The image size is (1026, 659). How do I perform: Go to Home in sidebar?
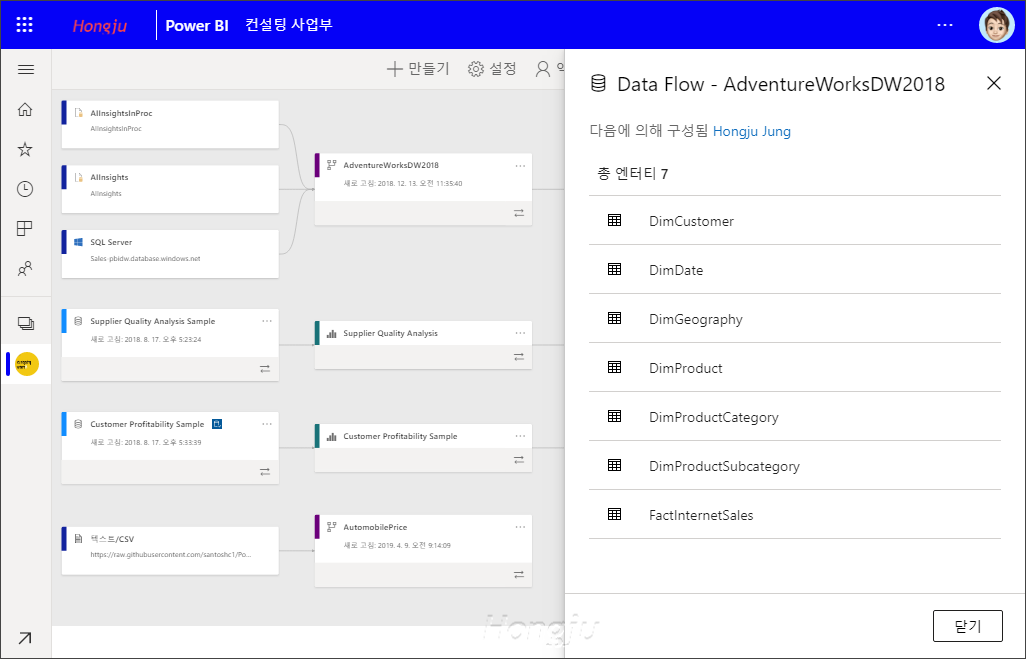[25, 109]
